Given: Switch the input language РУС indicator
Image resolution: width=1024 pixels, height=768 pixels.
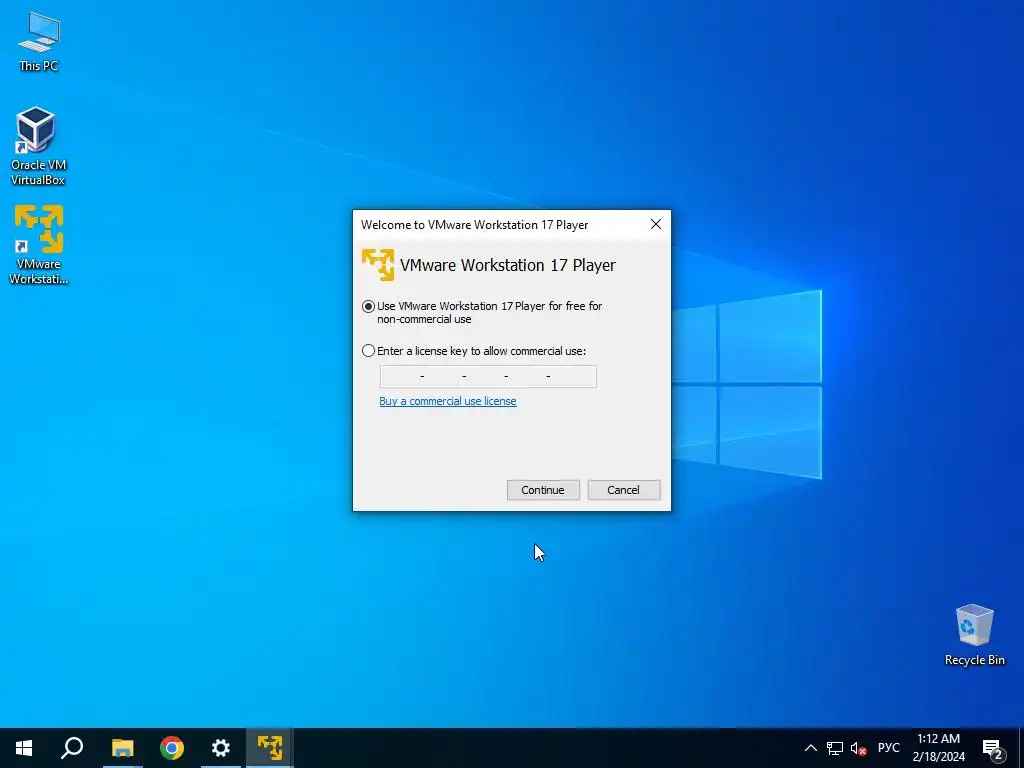Looking at the screenshot, I should click(x=888, y=748).
